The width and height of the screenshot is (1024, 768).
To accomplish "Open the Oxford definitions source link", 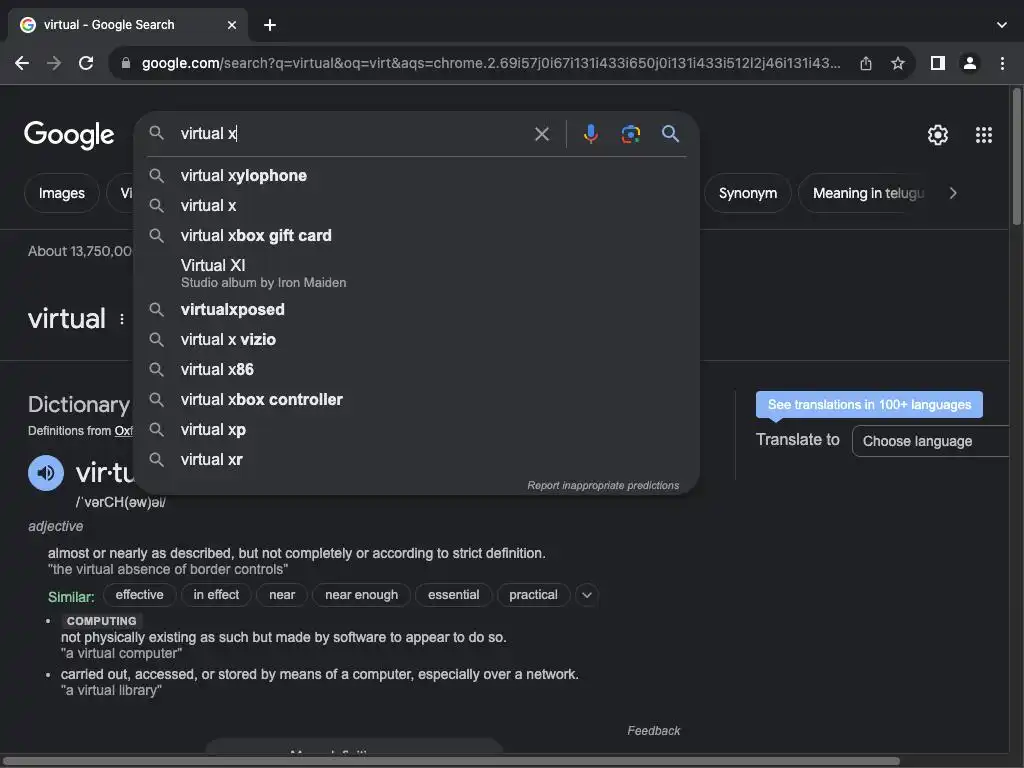I will click(123, 431).
